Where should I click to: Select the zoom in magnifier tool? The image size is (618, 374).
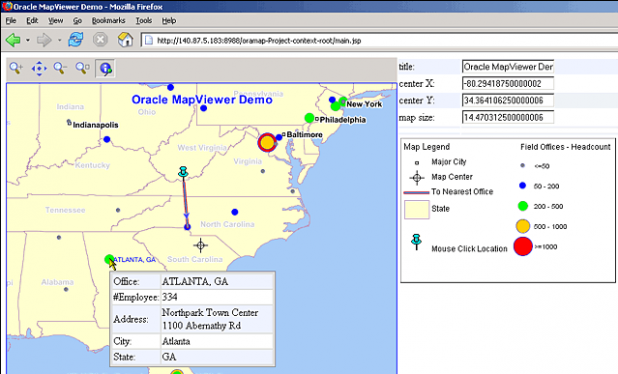point(16,68)
